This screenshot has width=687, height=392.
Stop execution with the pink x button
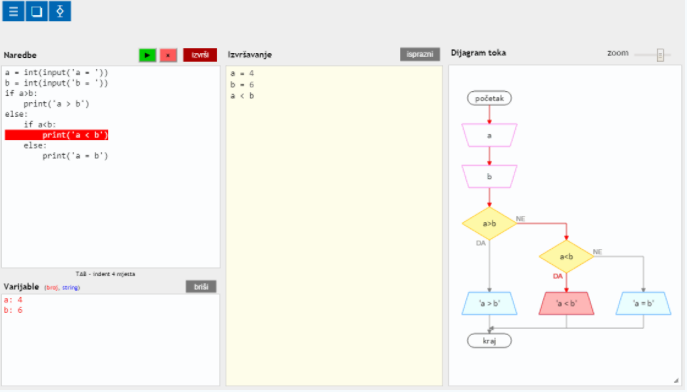168,55
